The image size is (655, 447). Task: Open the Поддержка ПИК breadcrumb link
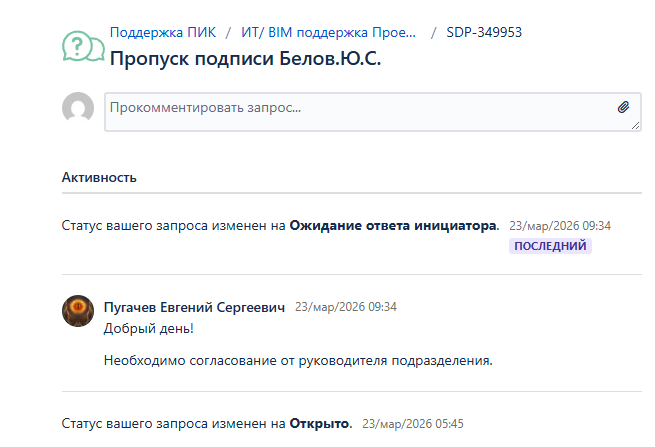163,32
